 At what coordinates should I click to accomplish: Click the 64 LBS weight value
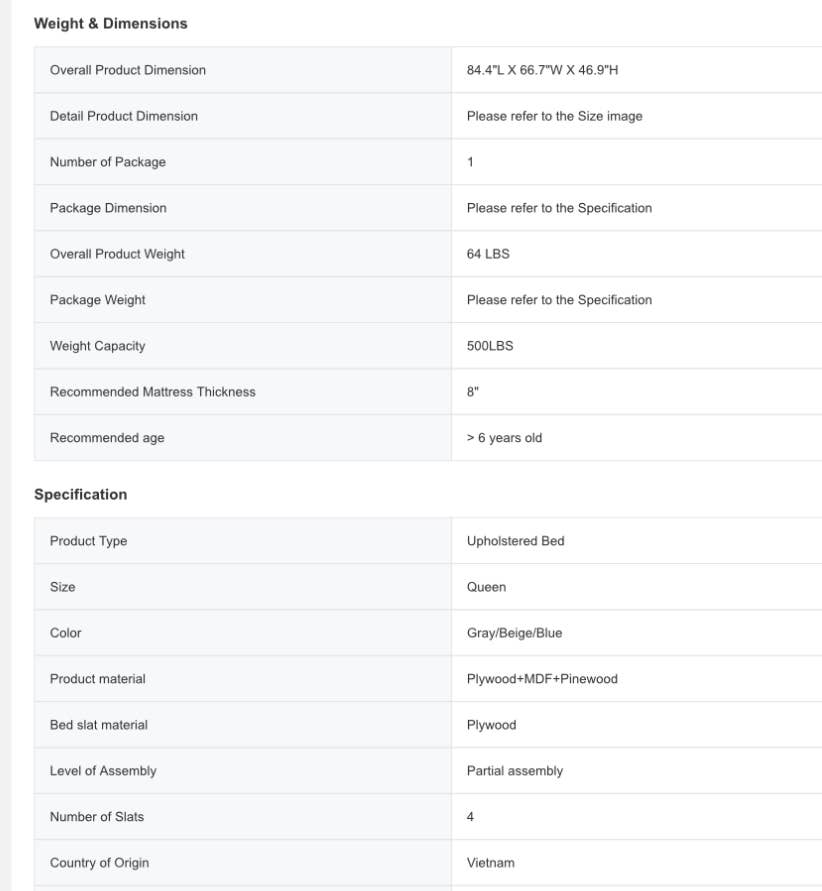488,254
